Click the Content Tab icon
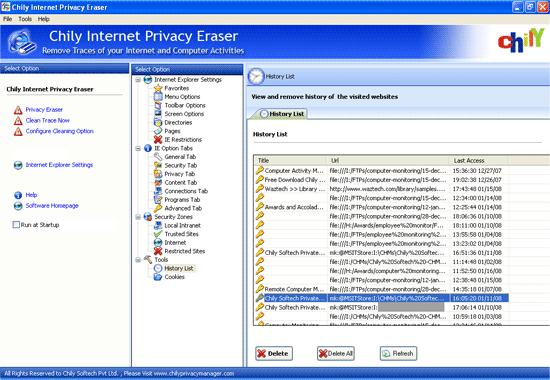 [x=158, y=182]
